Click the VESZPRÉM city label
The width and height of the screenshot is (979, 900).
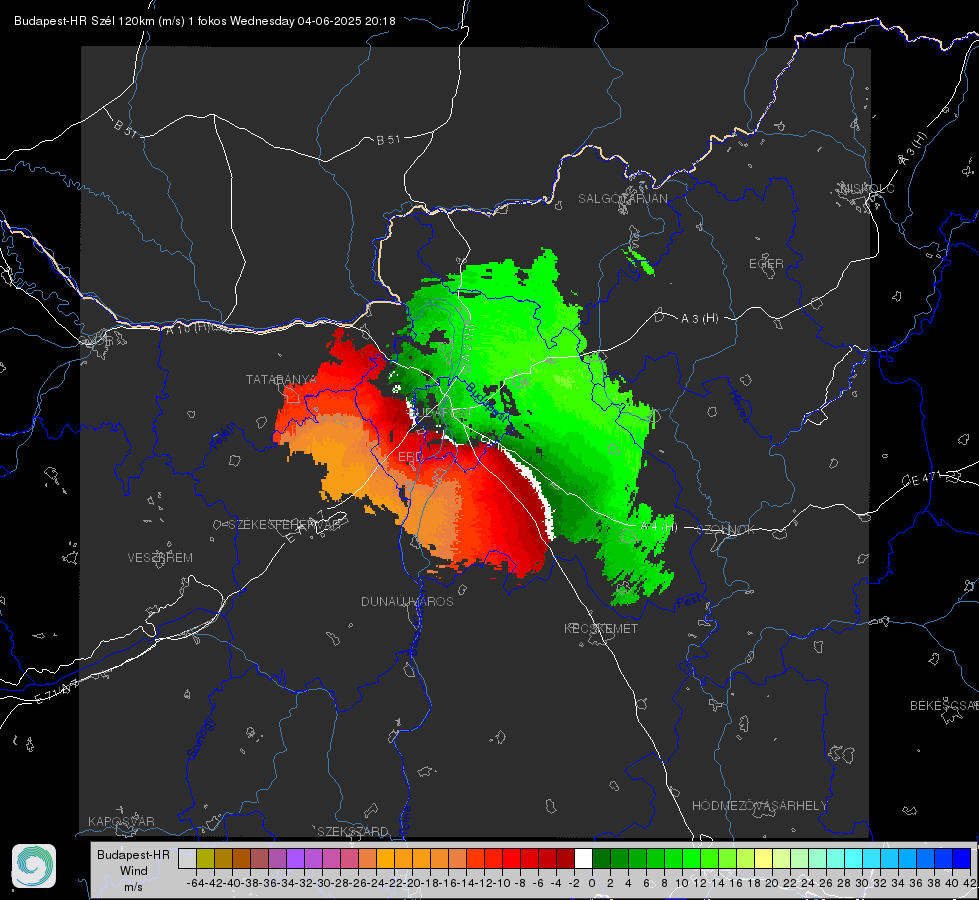[x=160, y=557]
